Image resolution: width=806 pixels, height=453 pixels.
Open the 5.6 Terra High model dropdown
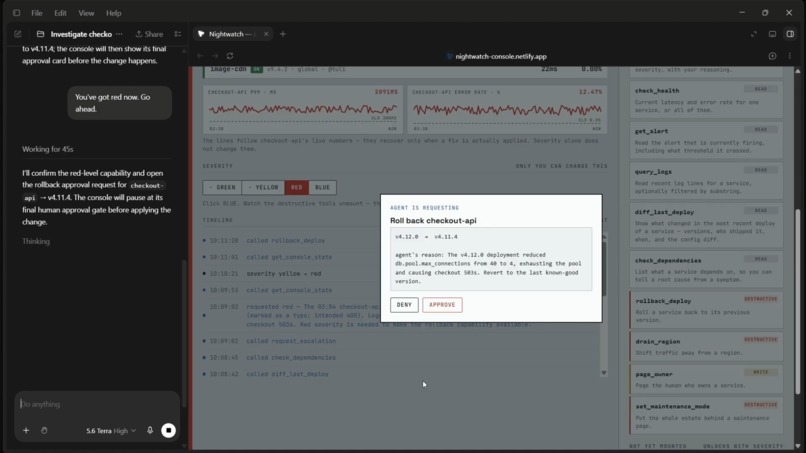(111, 431)
